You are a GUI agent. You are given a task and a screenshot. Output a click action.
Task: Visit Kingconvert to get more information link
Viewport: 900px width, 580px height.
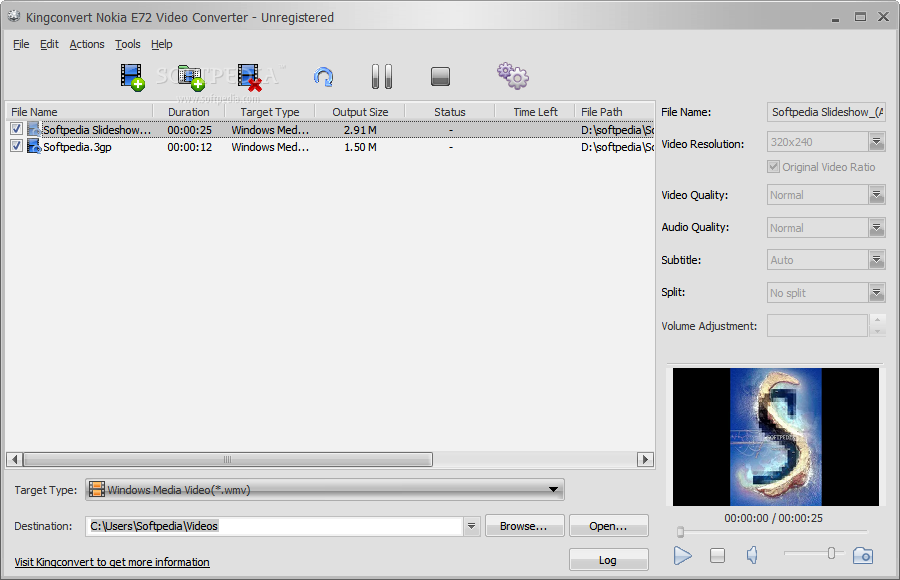(112, 562)
